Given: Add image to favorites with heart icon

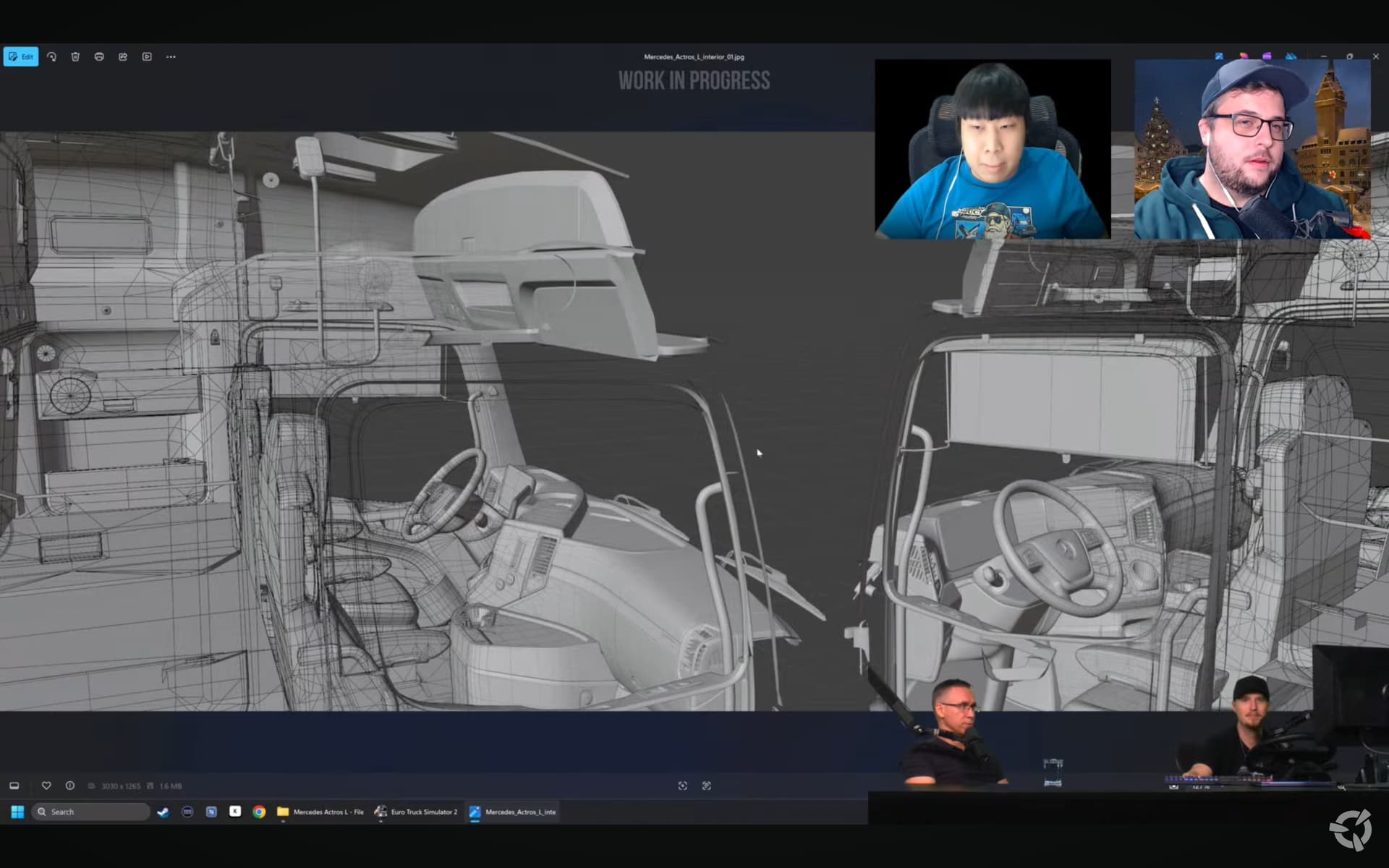Looking at the screenshot, I should pos(46,786).
